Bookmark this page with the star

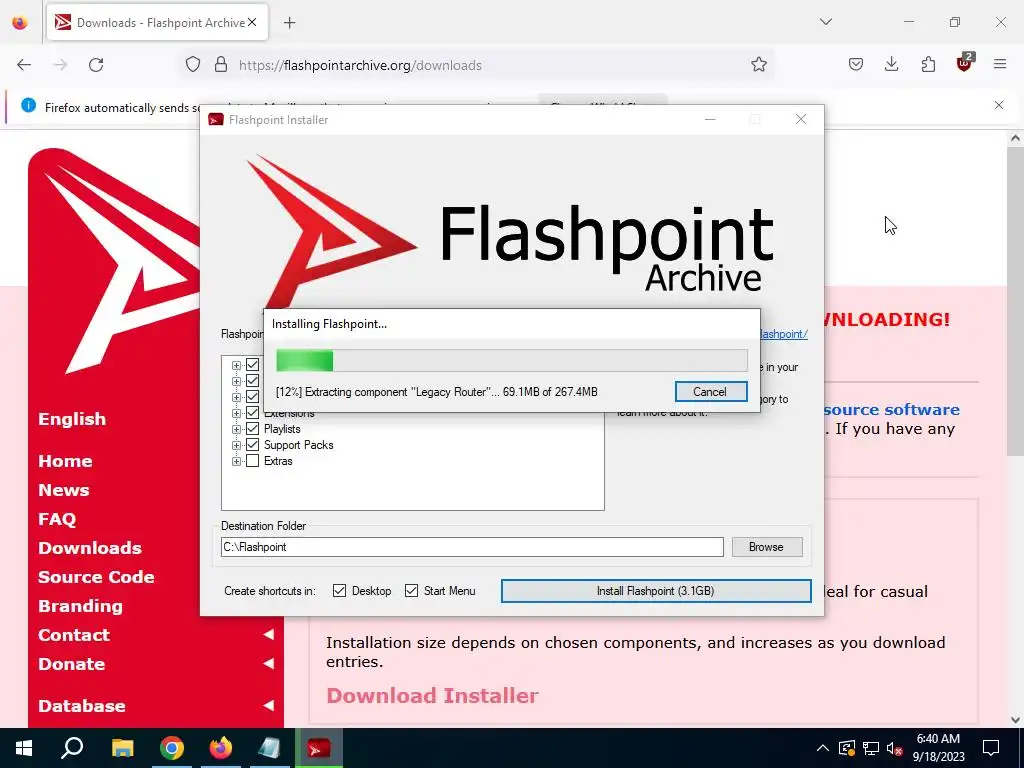(758, 64)
